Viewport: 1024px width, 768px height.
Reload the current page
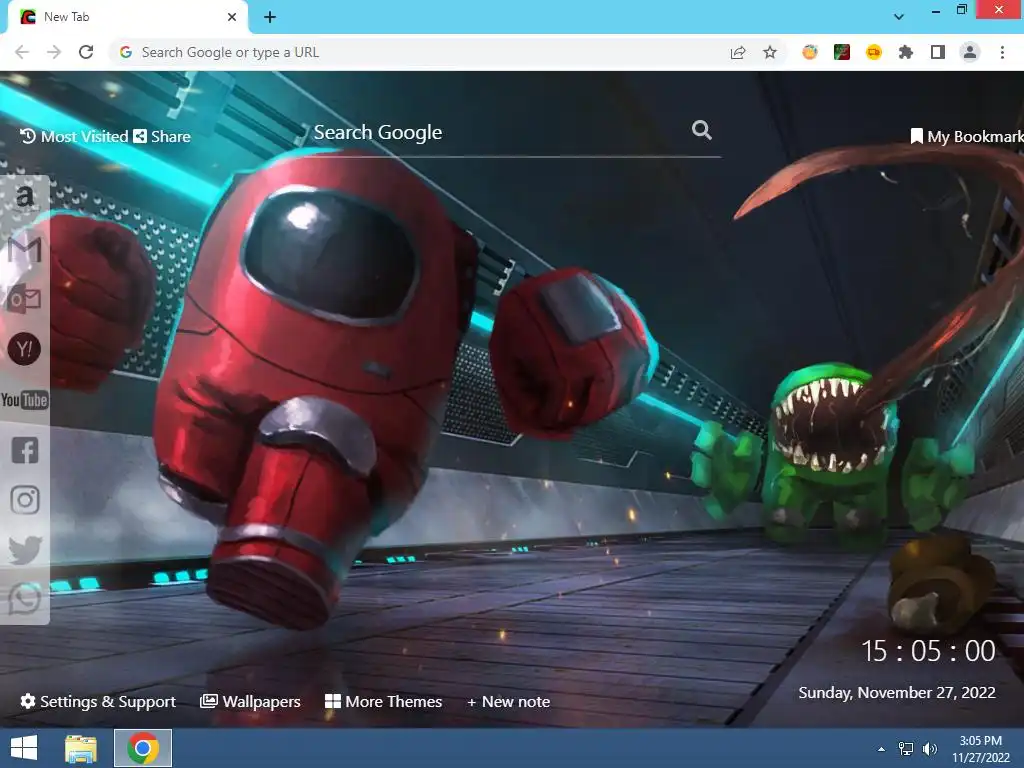86,52
